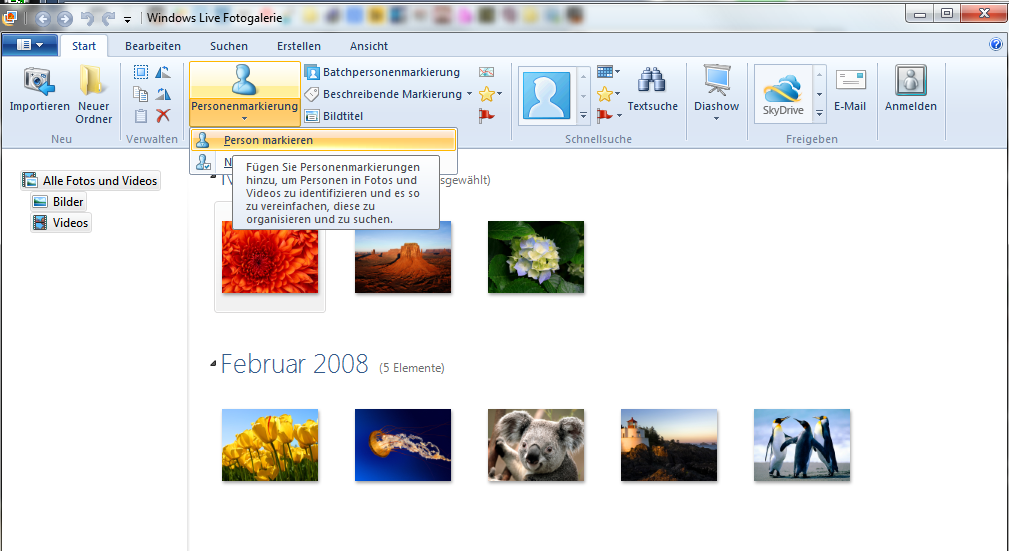The image size is (1009, 551).
Task: Click the Batchpersonenmarkierung button
Action: (x=382, y=72)
